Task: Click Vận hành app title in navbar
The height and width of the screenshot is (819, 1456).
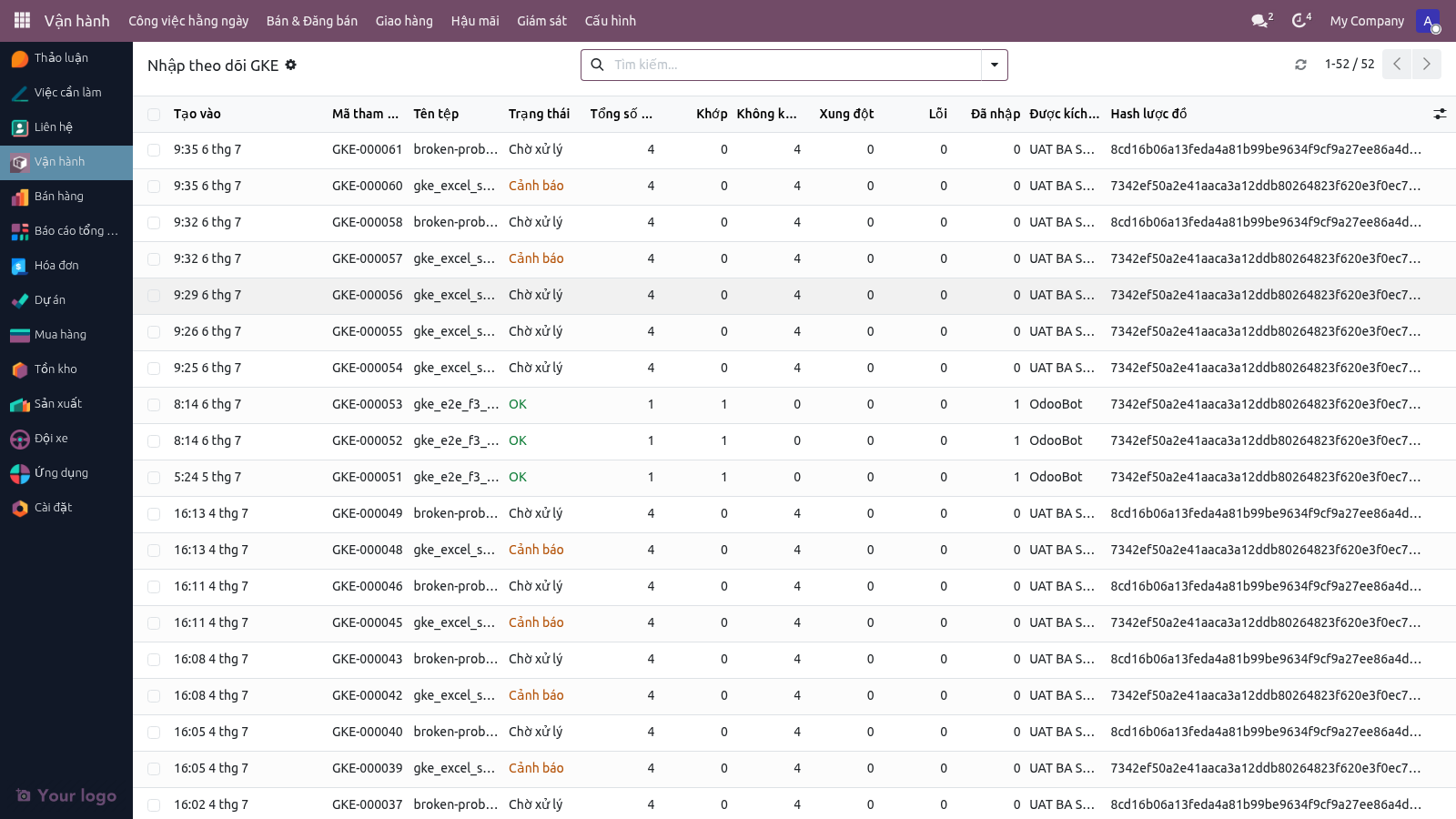Action: point(77,20)
